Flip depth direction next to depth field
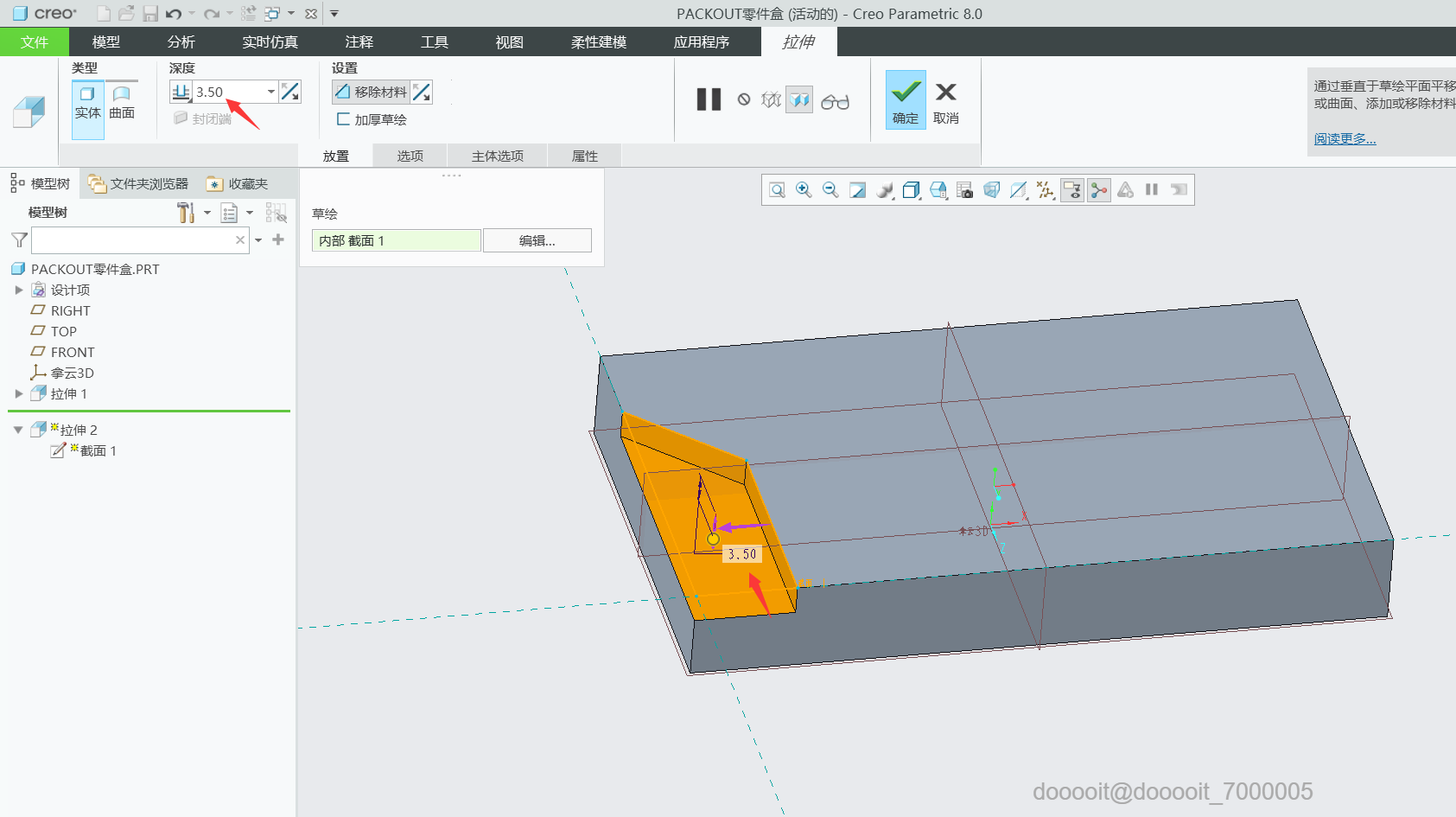This screenshot has width=1456, height=817. 290,92
